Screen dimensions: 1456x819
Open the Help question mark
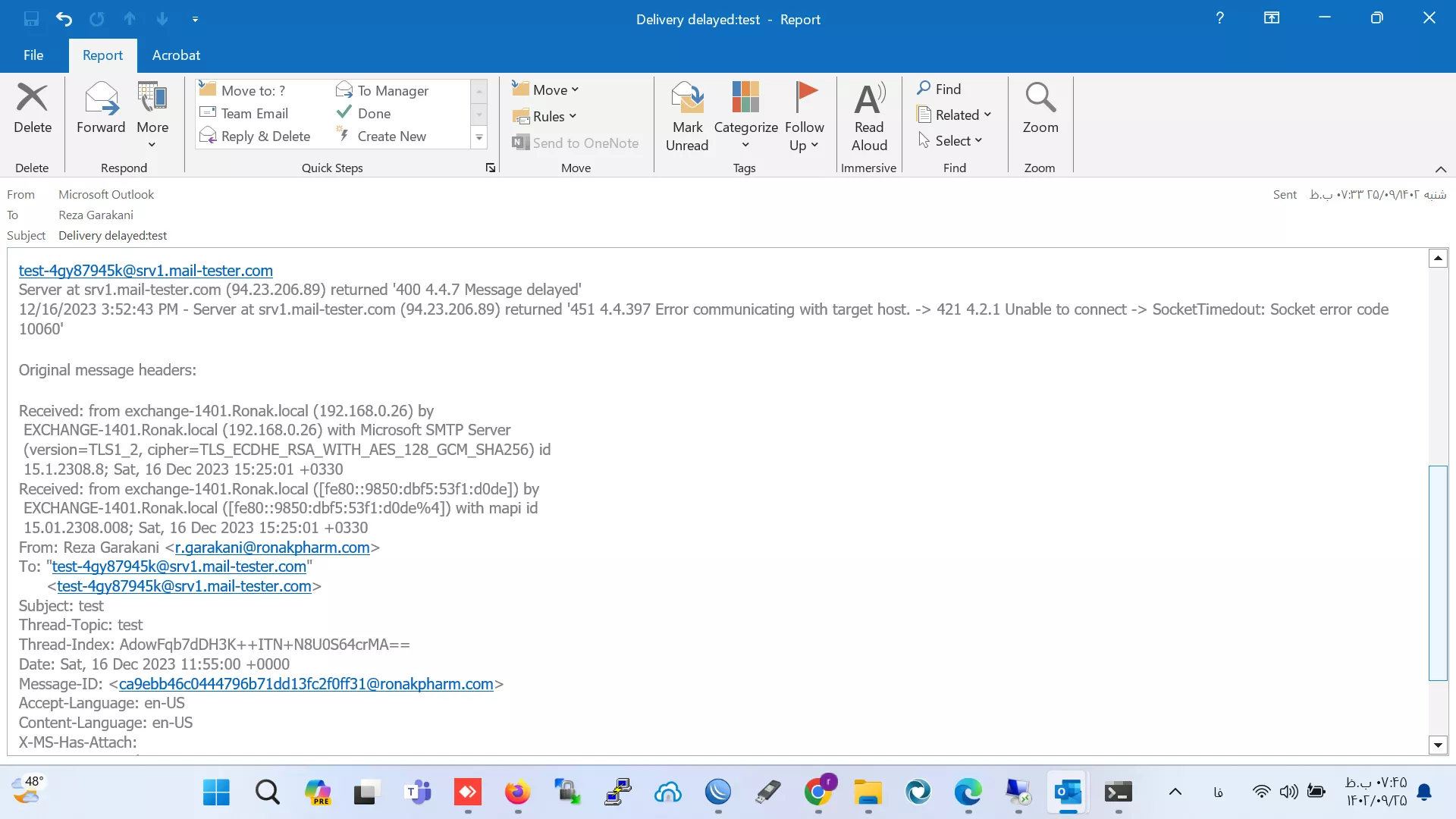coord(1219,18)
